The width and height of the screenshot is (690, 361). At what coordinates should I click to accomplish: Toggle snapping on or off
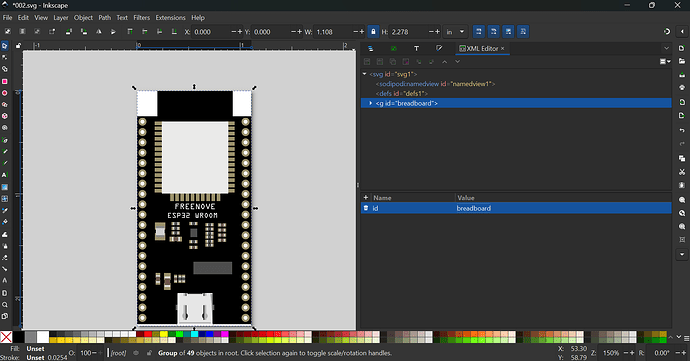[x=667, y=31]
